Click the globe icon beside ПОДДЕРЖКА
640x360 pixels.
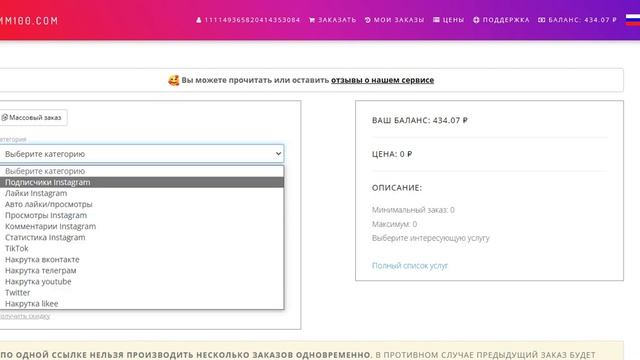tap(476, 20)
